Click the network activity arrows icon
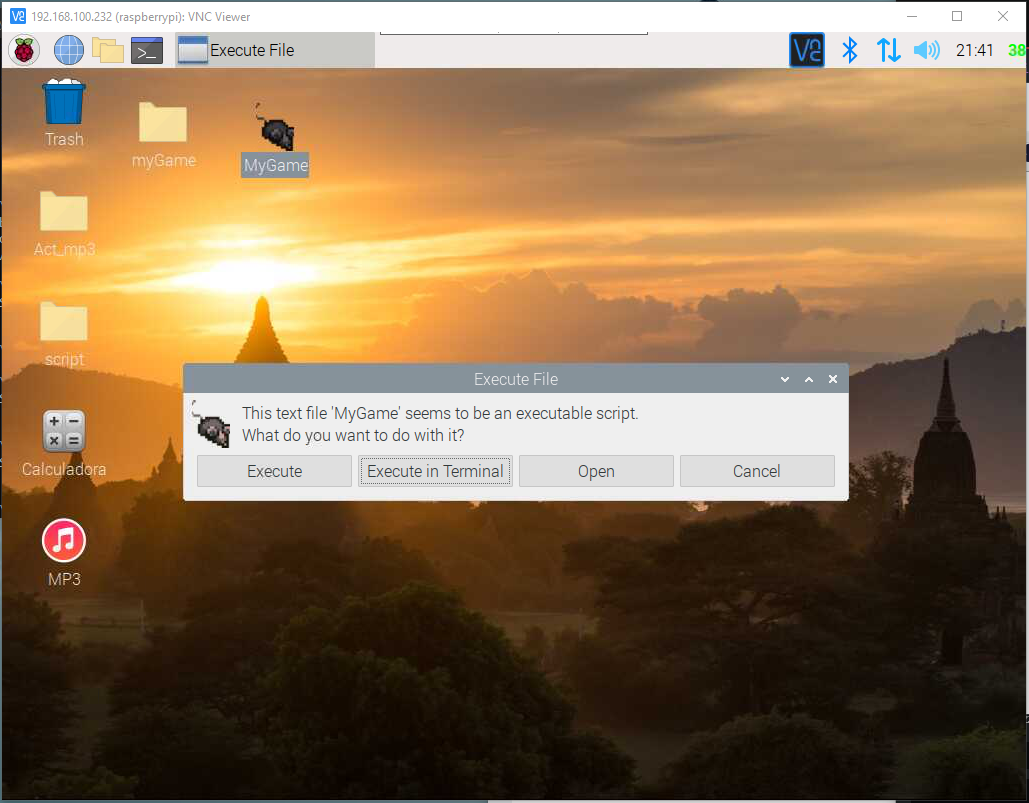 (x=888, y=50)
